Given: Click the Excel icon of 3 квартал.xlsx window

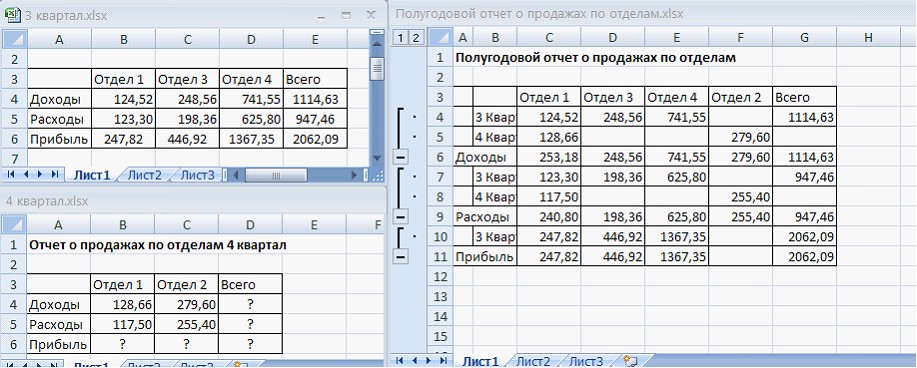Looking at the screenshot, I should pyautogui.click(x=13, y=15).
